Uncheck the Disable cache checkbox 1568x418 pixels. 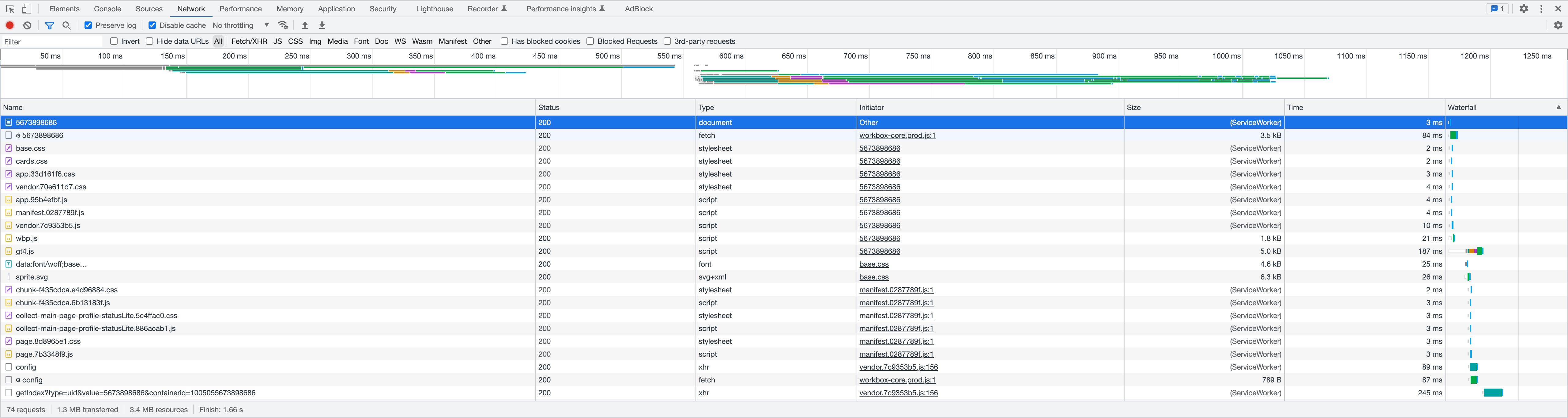pyautogui.click(x=152, y=25)
